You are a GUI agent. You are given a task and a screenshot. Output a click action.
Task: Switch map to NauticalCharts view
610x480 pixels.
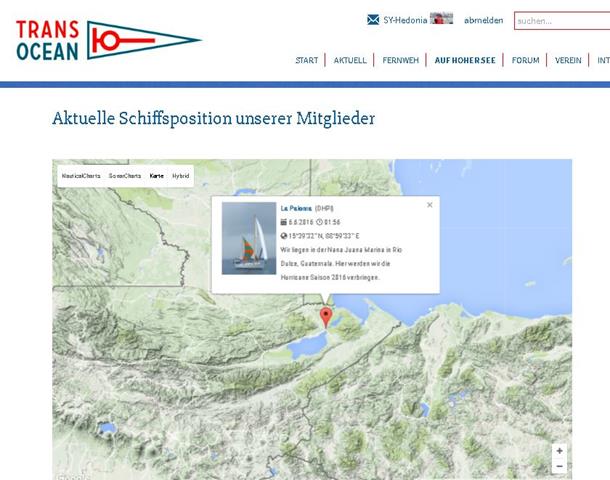(81, 176)
